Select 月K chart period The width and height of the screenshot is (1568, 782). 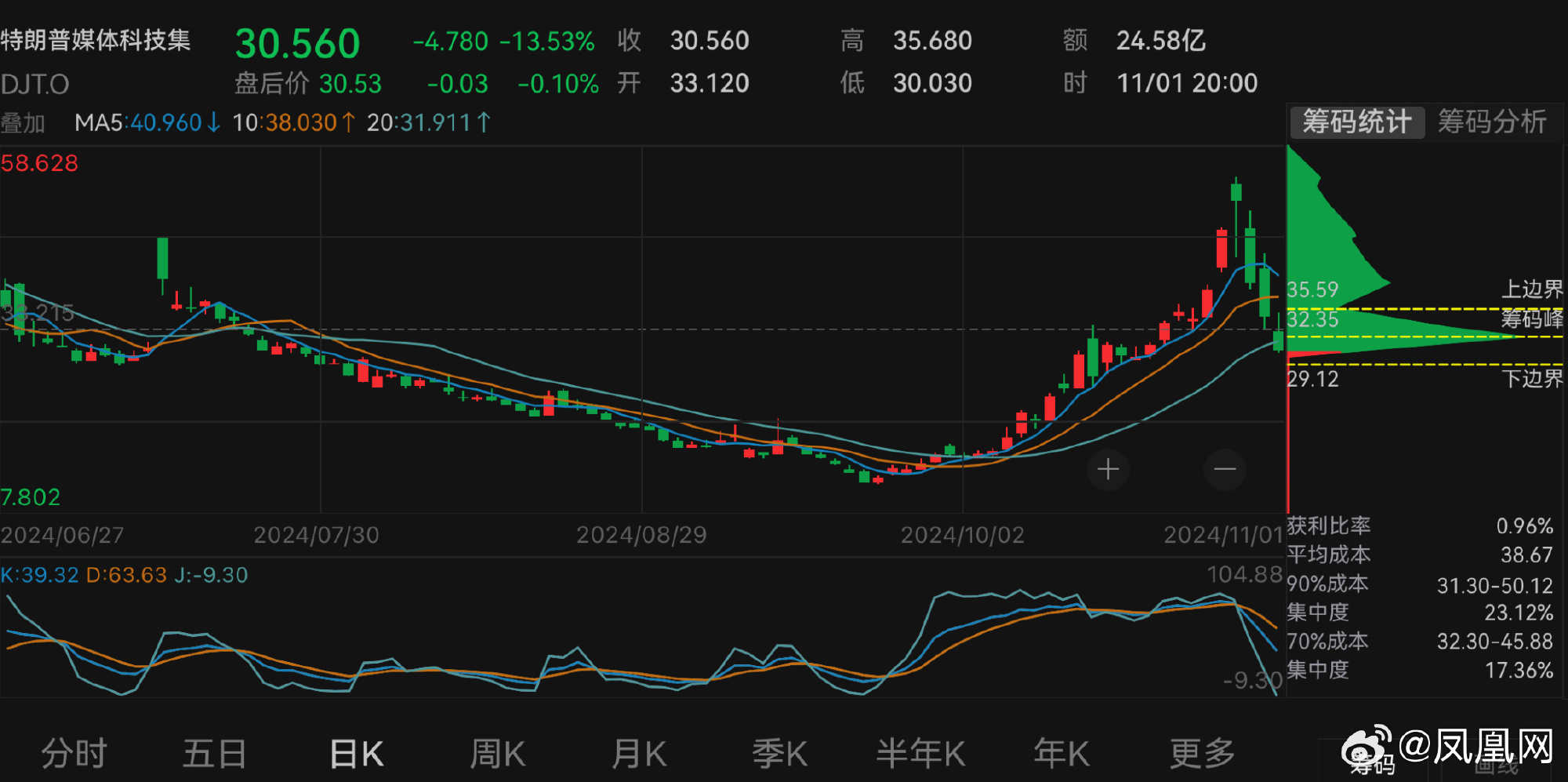click(x=639, y=754)
